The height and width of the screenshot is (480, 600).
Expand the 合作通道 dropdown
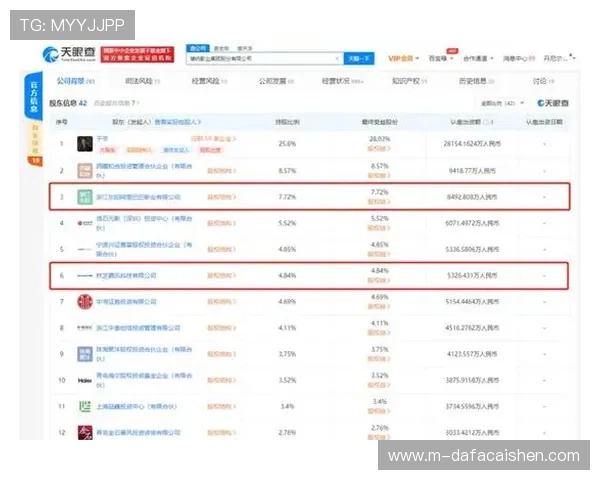[478, 59]
